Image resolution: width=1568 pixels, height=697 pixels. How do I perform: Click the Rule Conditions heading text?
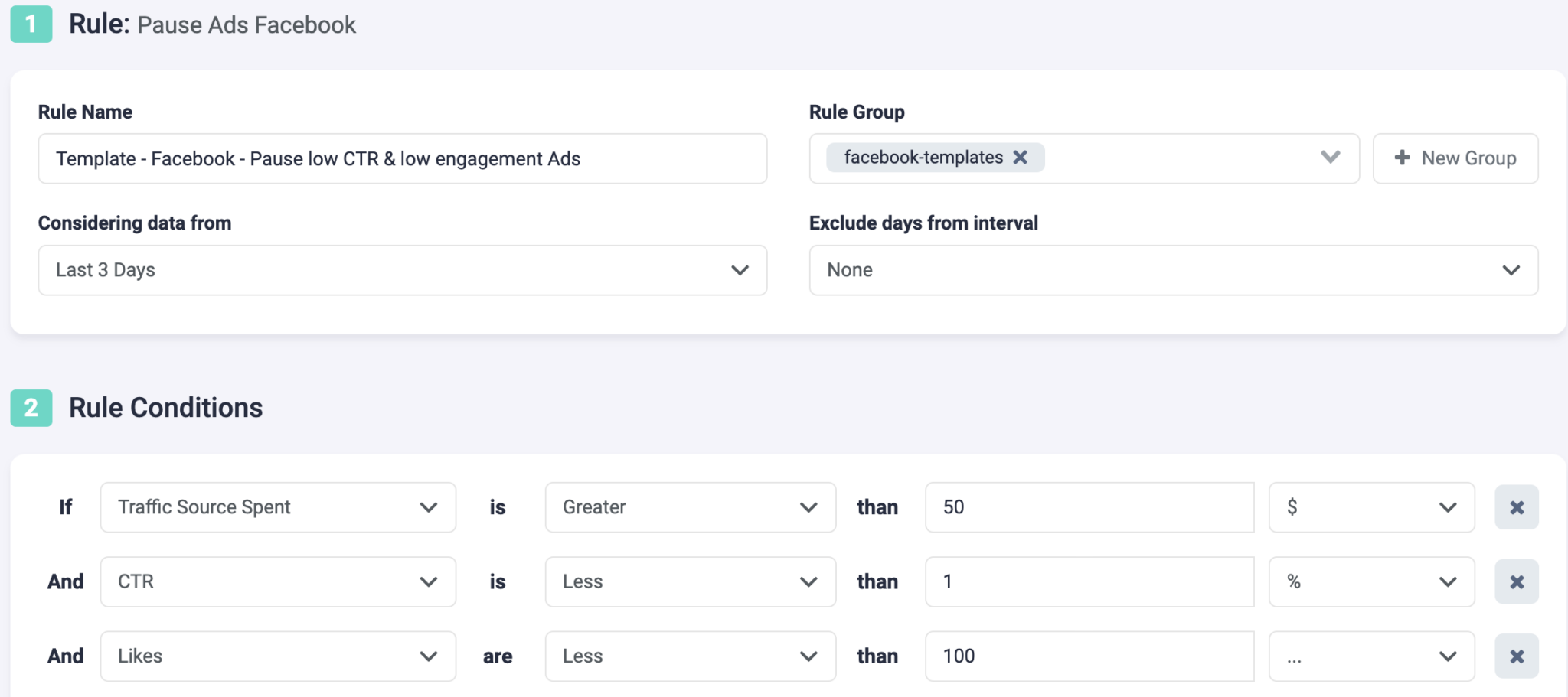tap(165, 408)
